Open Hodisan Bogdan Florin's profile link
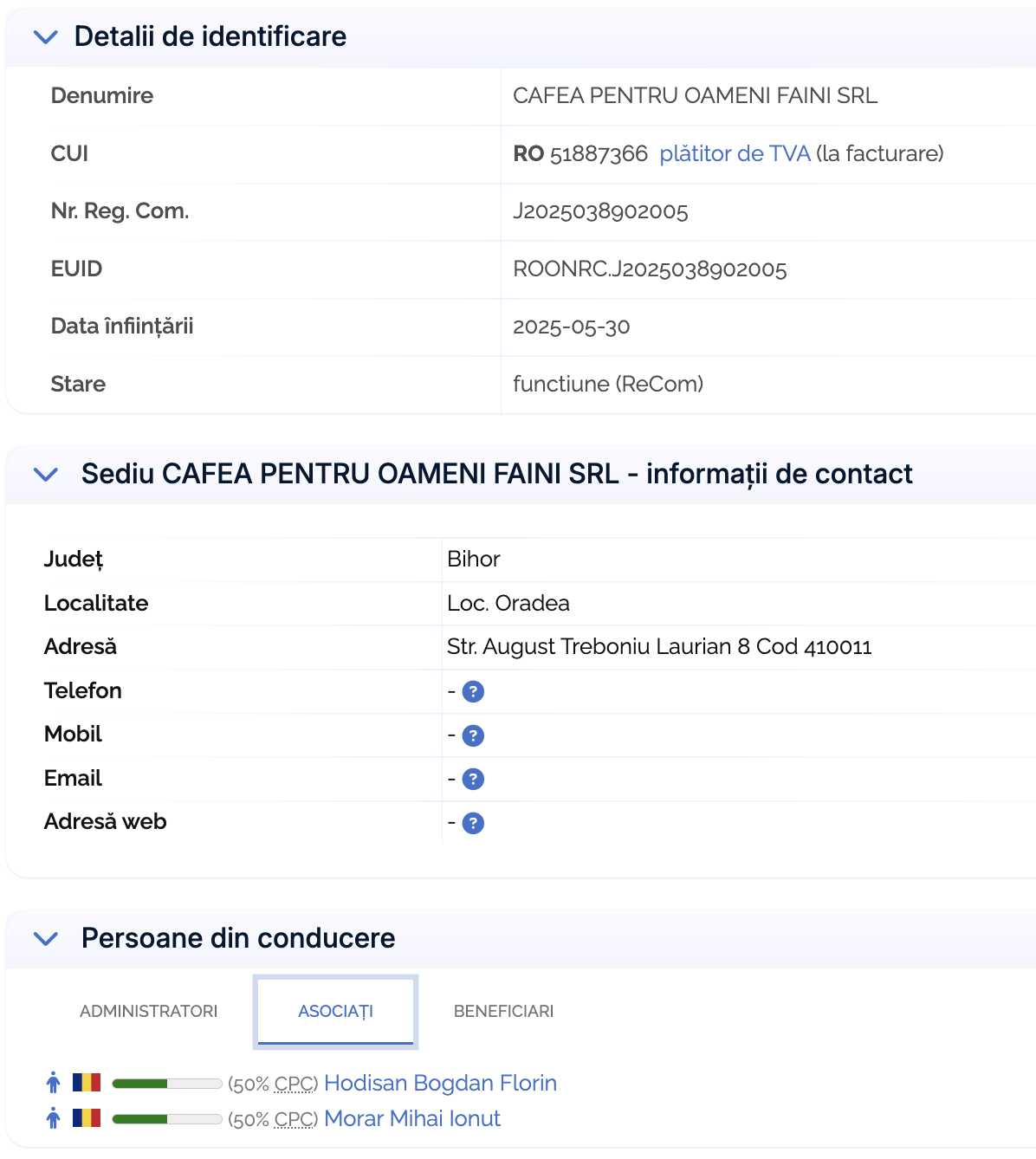 [x=440, y=1083]
